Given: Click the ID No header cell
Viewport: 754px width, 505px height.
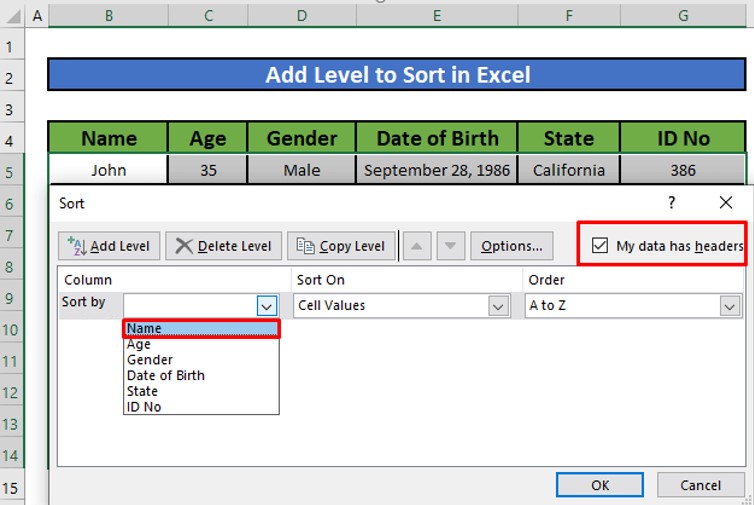Looking at the screenshot, I should tap(683, 138).
